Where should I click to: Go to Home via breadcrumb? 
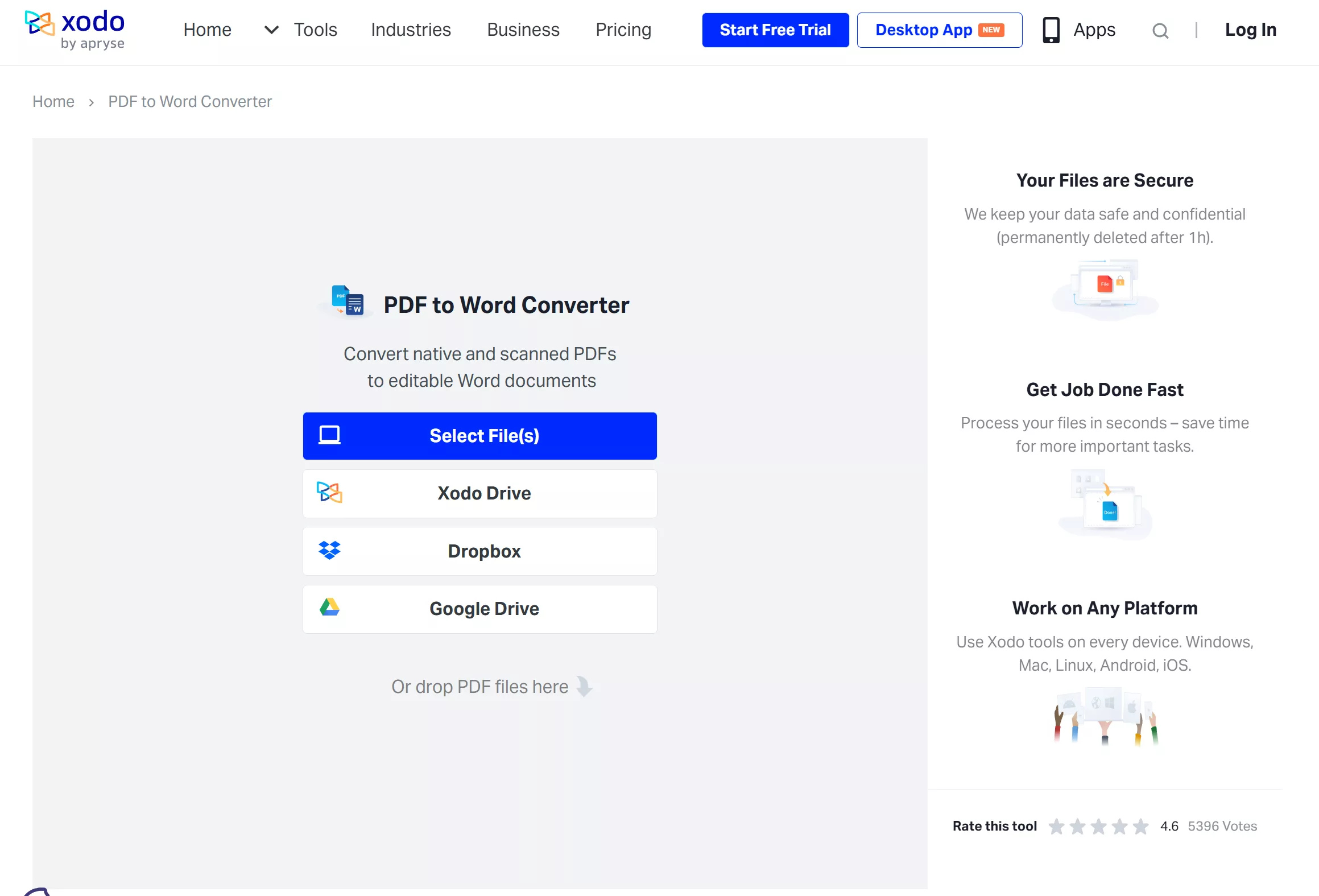tap(53, 101)
